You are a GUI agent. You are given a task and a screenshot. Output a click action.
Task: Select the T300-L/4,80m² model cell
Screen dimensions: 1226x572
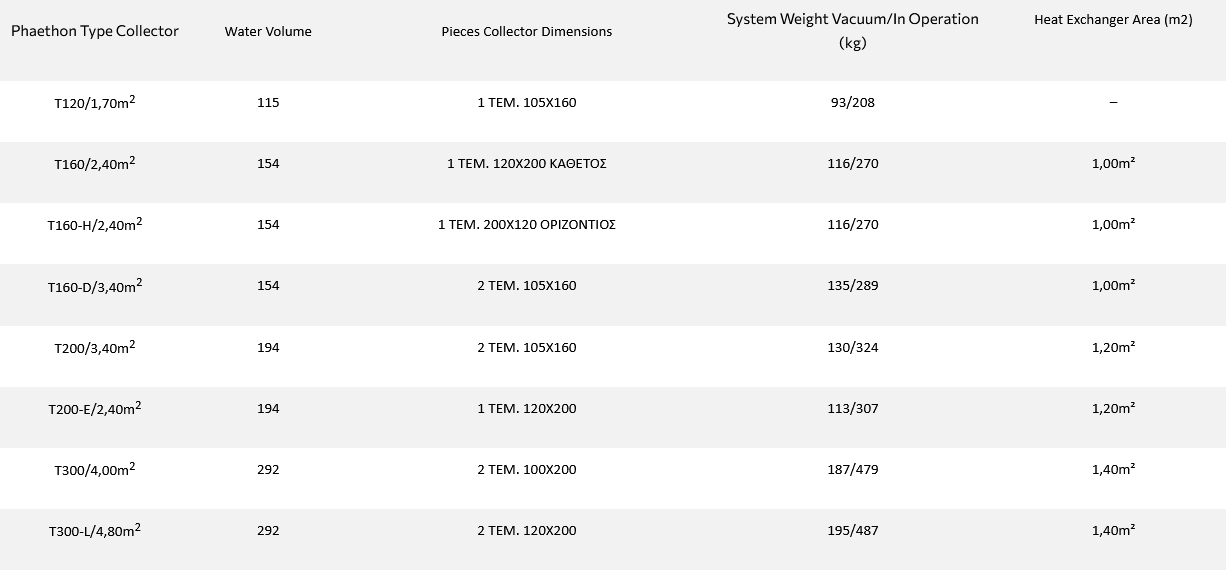95,531
